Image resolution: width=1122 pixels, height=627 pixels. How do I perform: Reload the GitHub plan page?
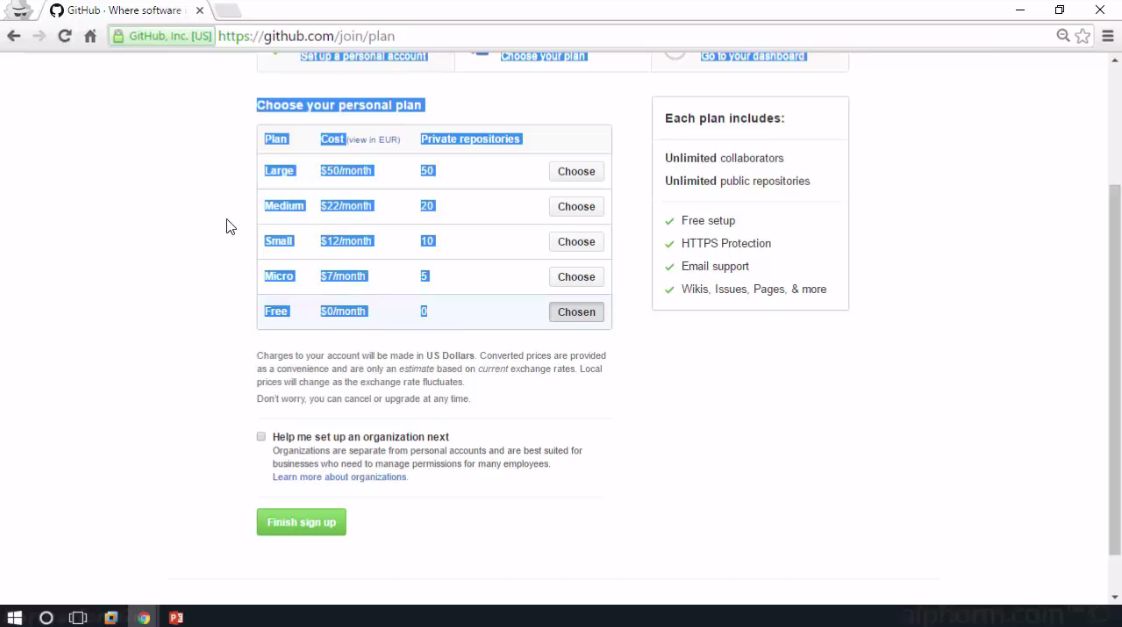(x=64, y=36)
